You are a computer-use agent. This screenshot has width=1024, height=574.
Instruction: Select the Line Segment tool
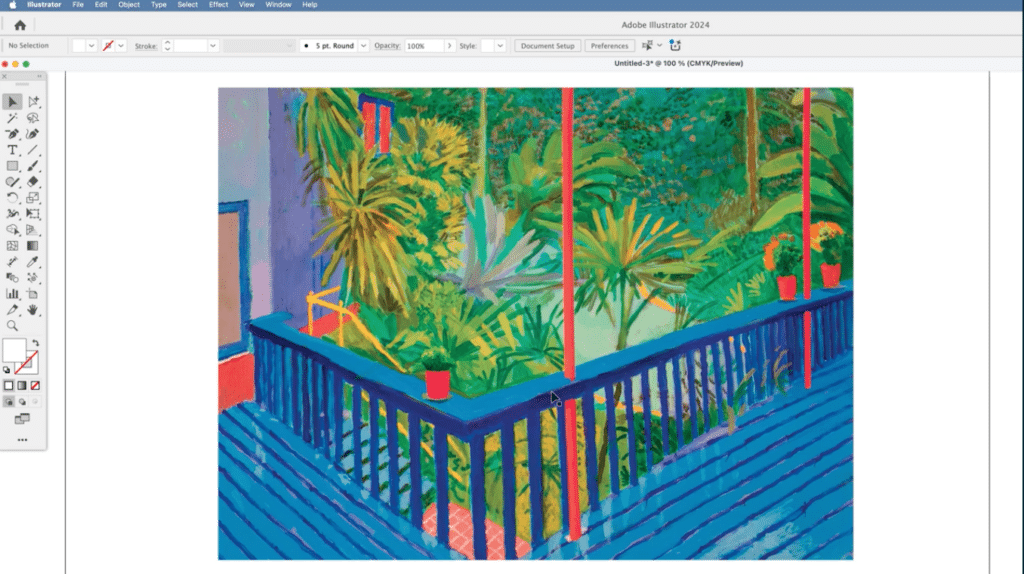coord(33,150)
